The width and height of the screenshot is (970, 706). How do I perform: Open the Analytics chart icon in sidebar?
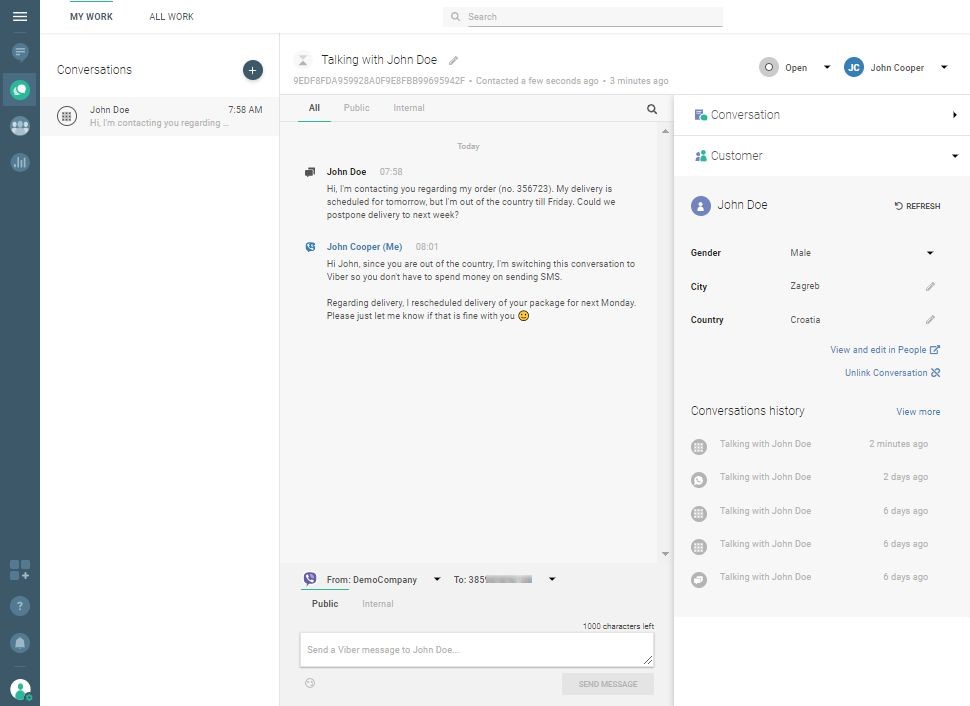pyautogui.click(x=20, y=162)
